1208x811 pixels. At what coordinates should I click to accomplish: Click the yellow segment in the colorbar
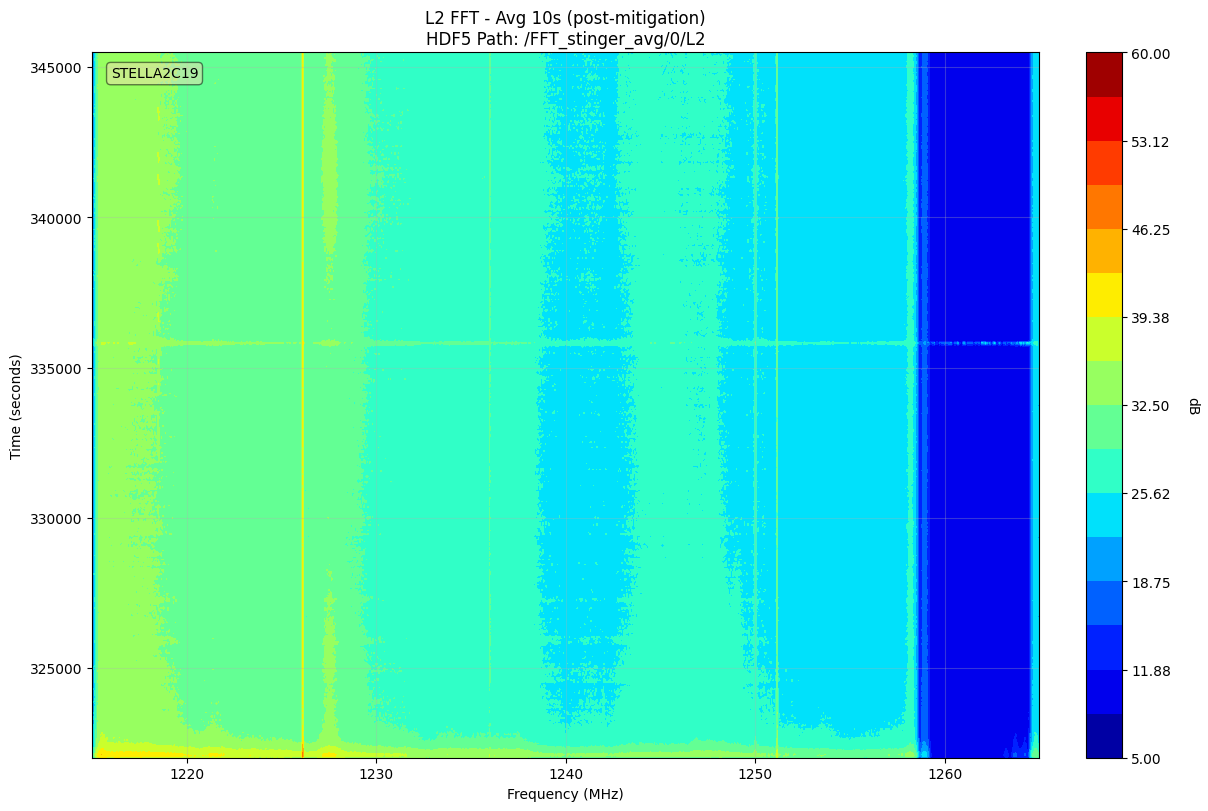point(1105,295)
